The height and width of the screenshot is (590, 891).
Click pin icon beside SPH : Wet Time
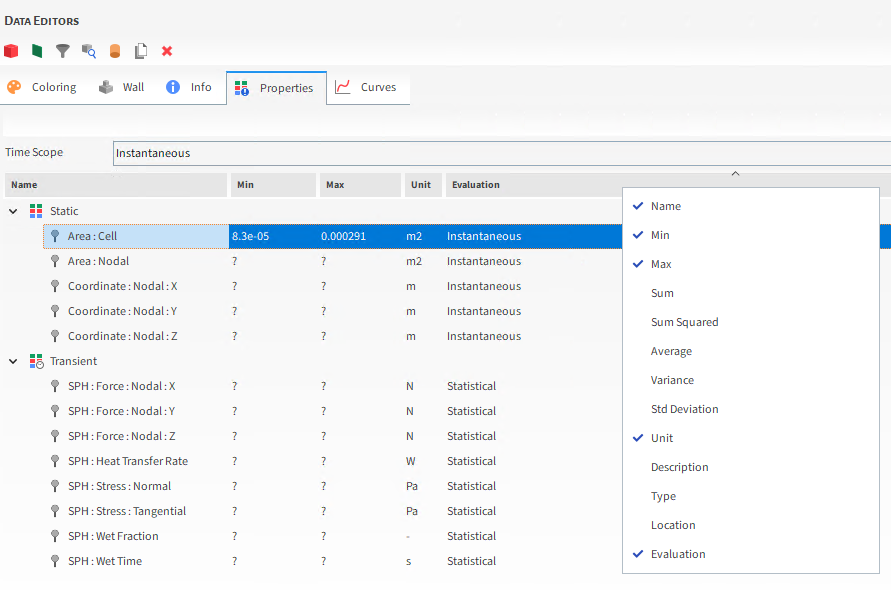[55, 561]
